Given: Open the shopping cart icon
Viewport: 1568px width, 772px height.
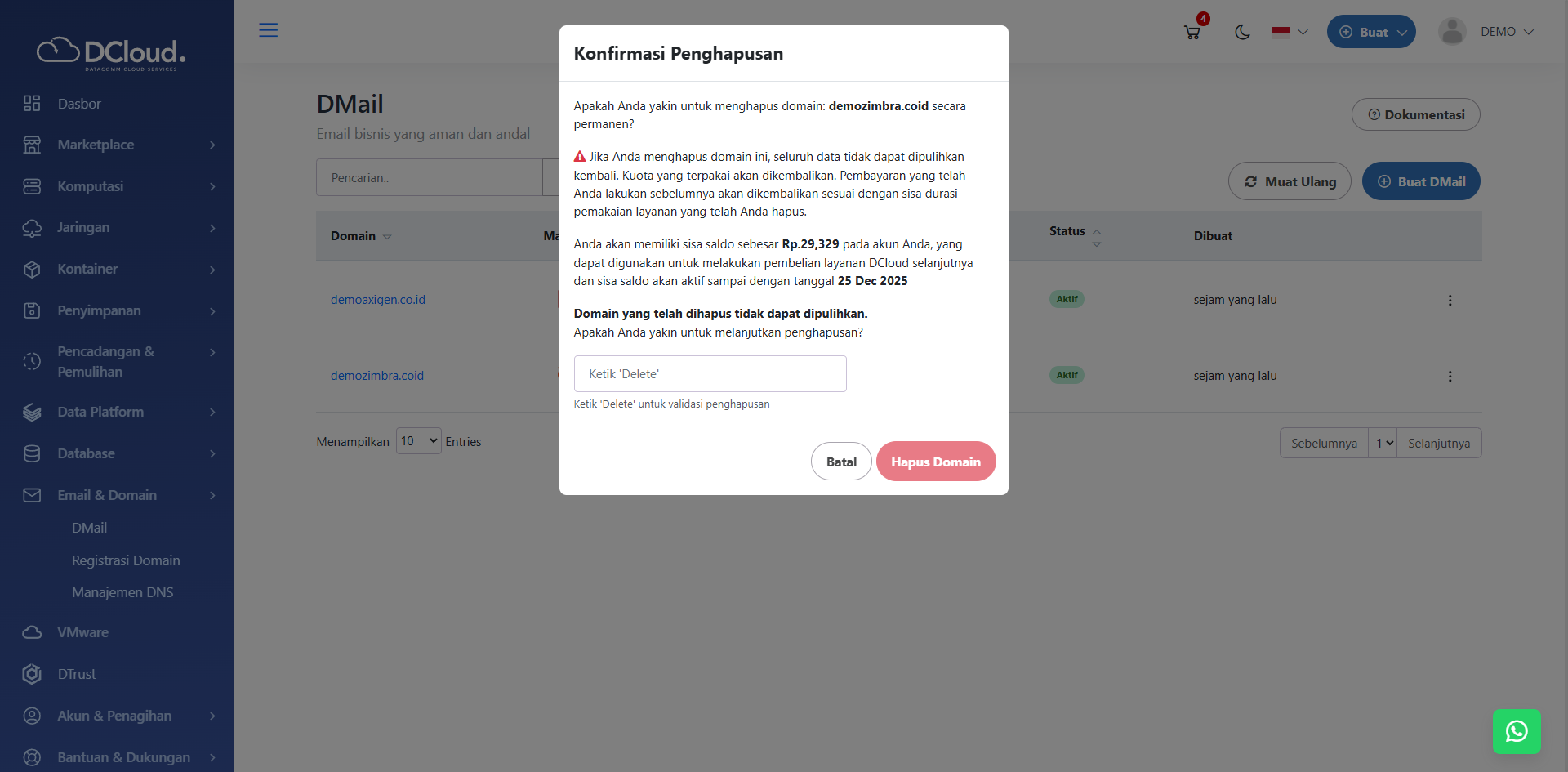Looking at the screenshot, I should click(x=1192, y=32).
